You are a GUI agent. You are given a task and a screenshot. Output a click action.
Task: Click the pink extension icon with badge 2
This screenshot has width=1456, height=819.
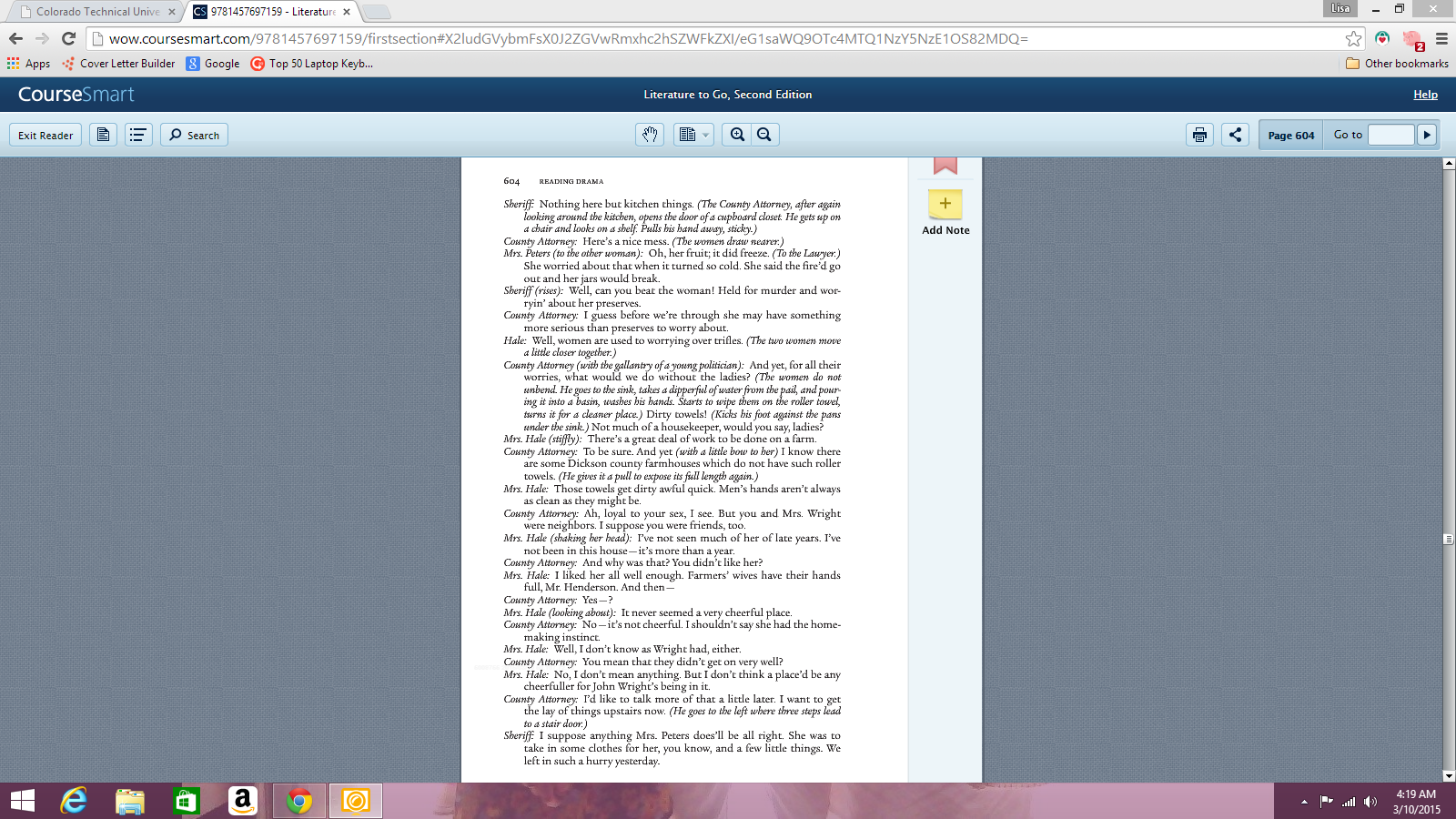1412,39
